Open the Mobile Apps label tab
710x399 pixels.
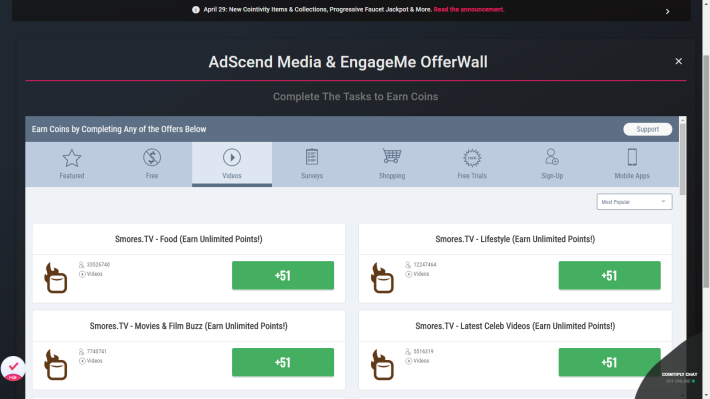tap(632, 176)
